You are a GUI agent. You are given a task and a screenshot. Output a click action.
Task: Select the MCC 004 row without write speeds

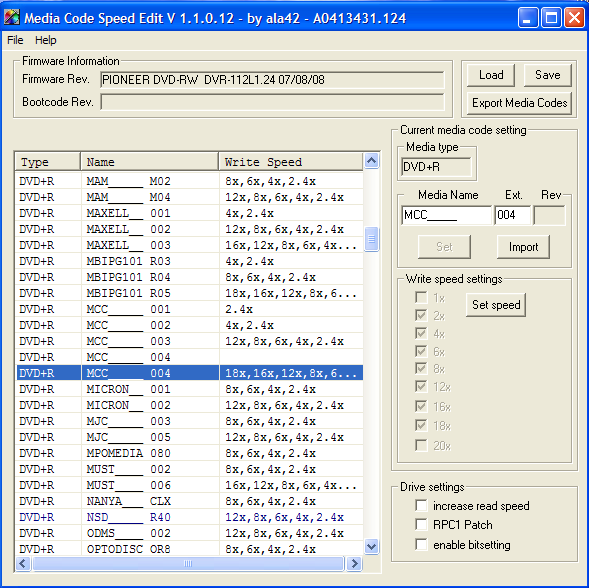[x=190, y=357]
